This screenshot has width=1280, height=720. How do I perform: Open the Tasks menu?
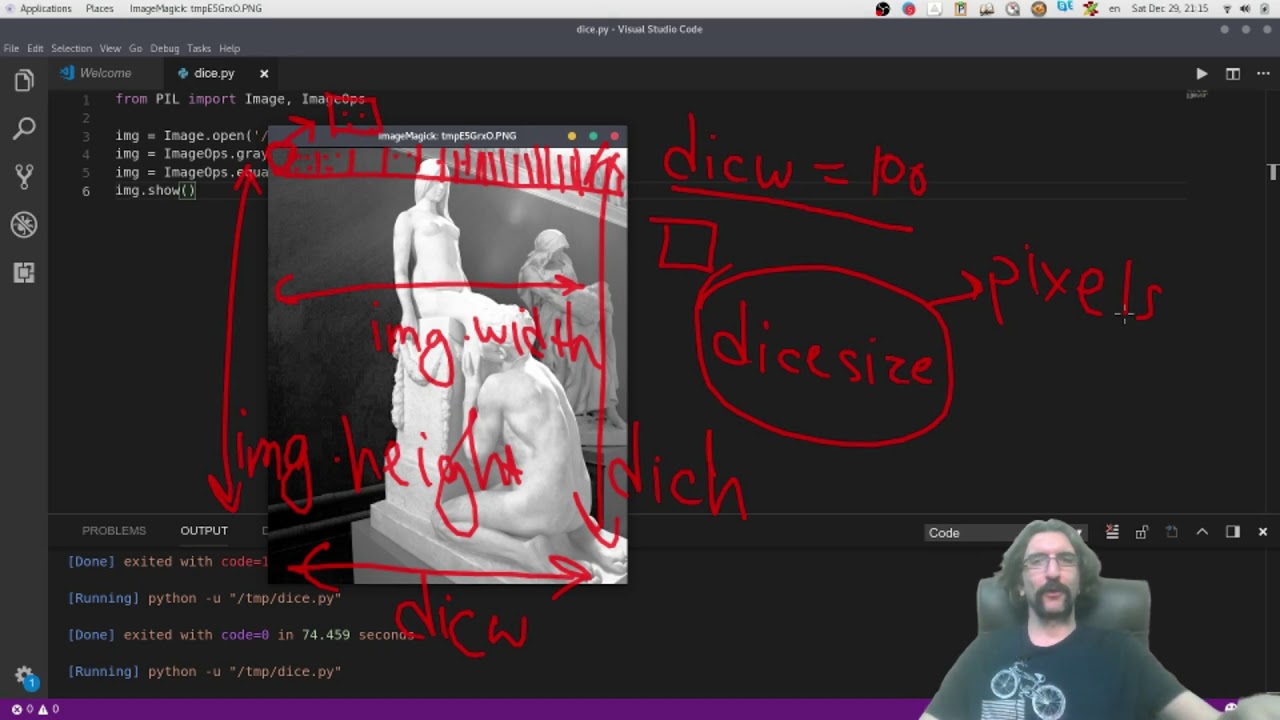click(199, 48)
